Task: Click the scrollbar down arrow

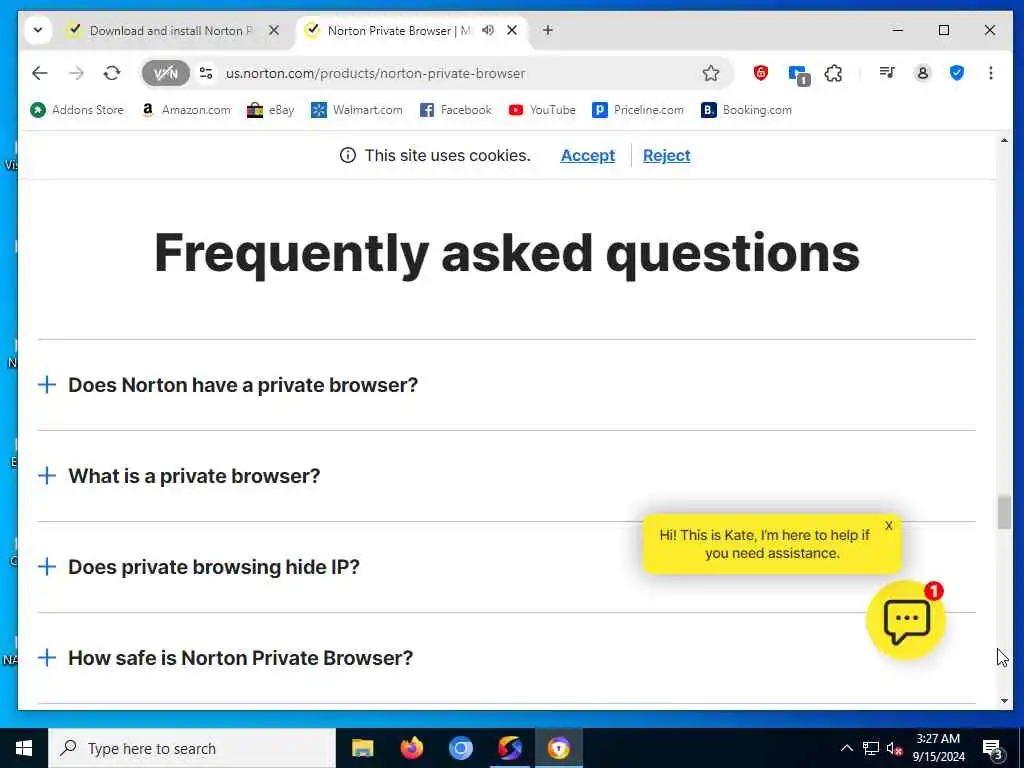Action: [x=1004, y=701]
